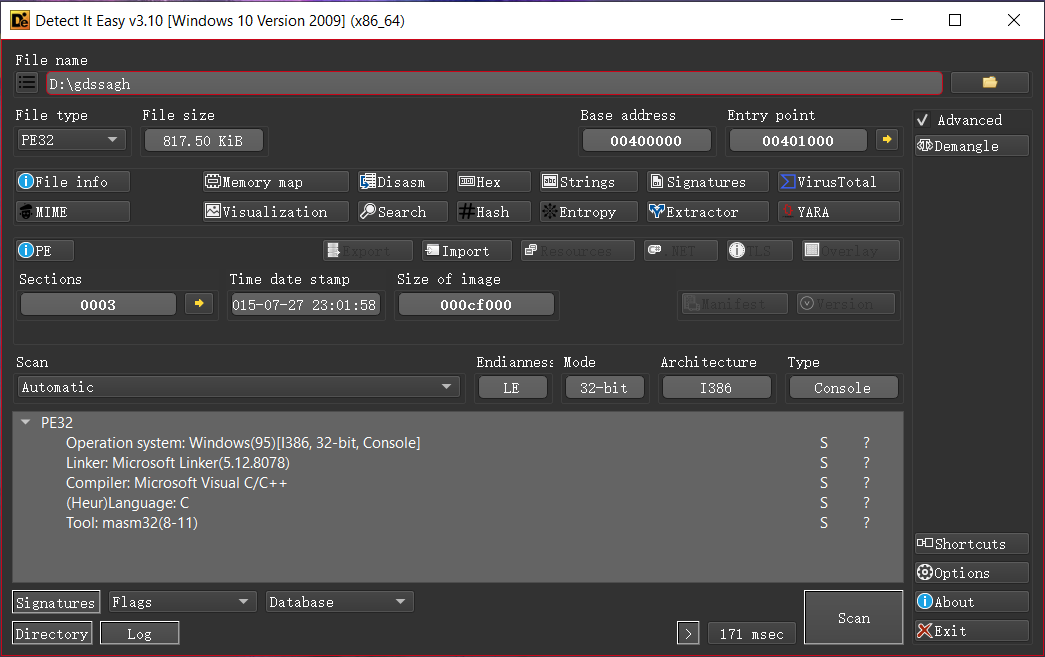1045x657 pixels.
Task: Click S next to Linker row
Action: (x=824, y=462)
